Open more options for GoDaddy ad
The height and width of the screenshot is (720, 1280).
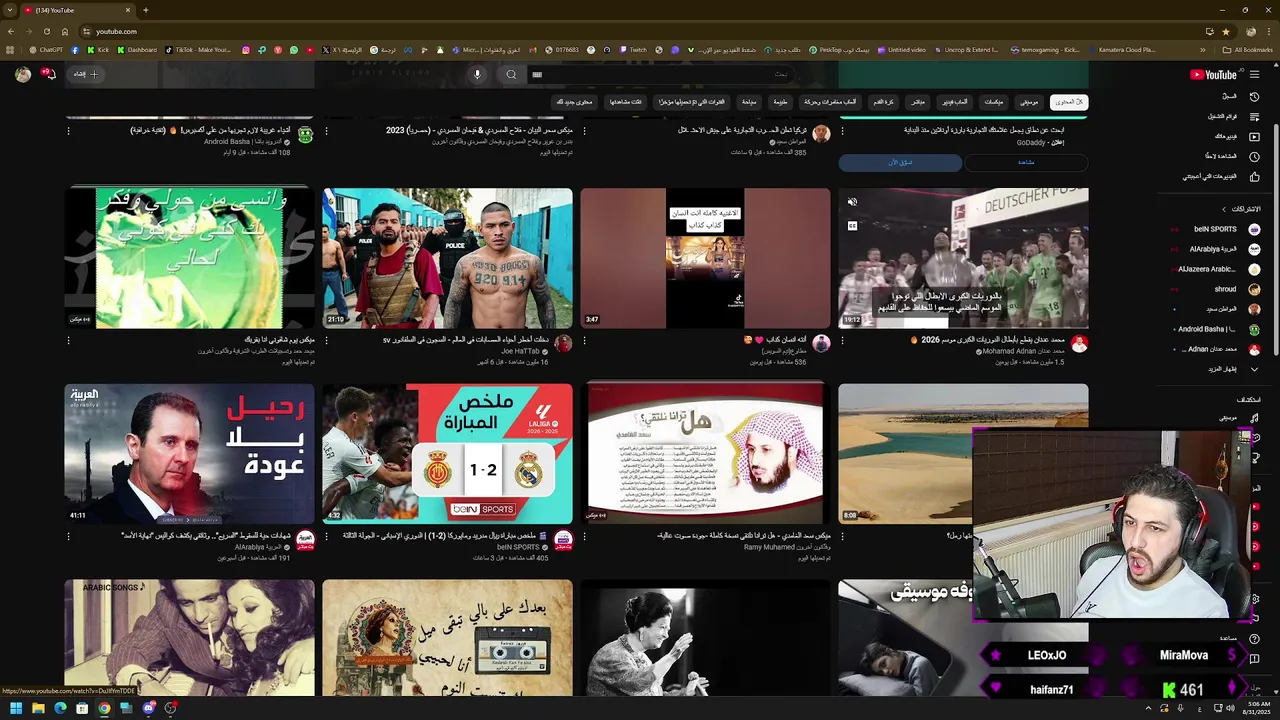842,130
